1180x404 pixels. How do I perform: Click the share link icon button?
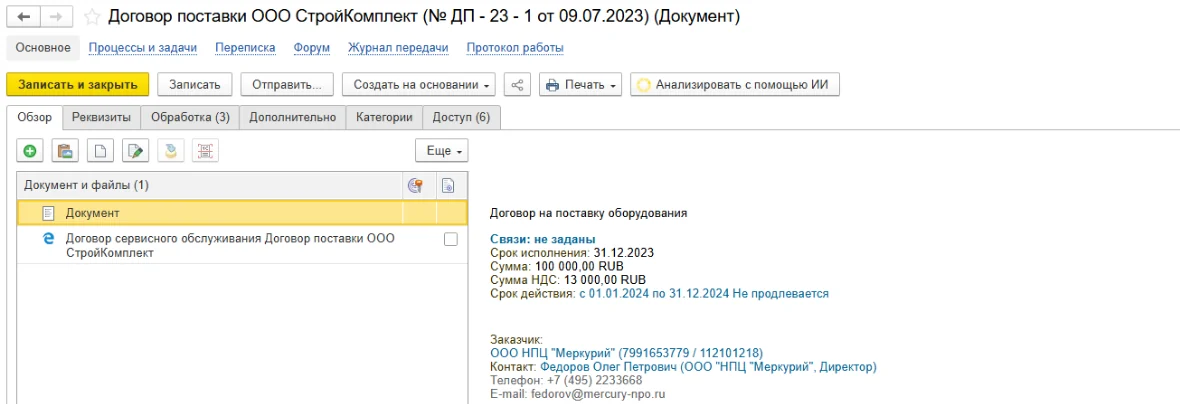(517, 85)
